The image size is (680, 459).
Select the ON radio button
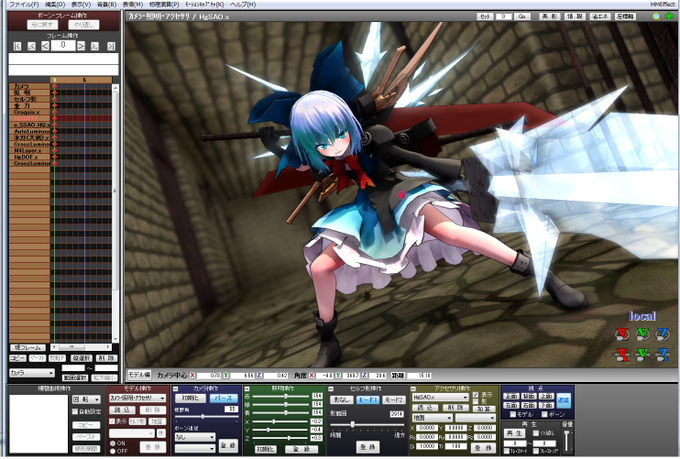point(113,443)
